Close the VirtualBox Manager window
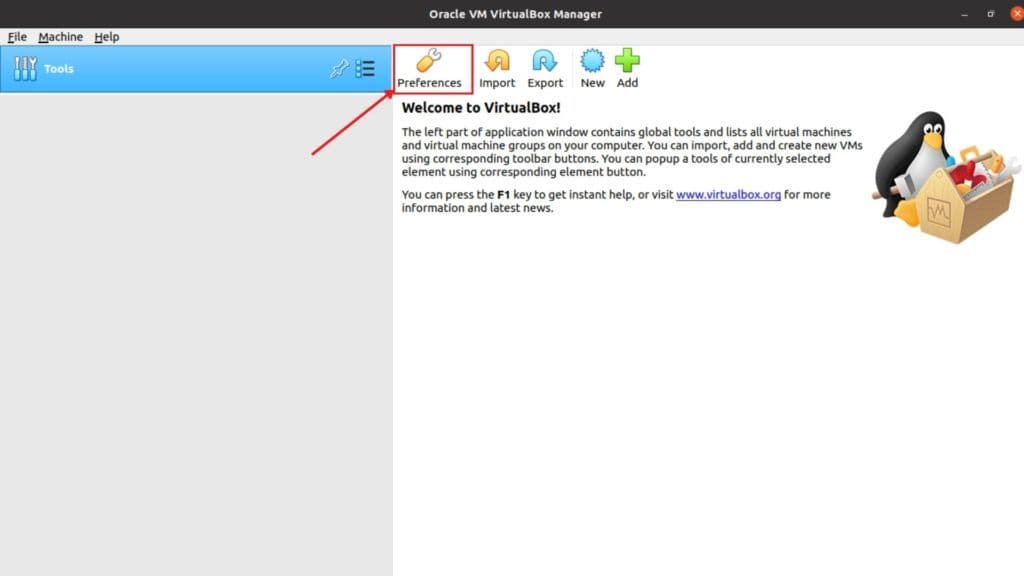The image size is (1024, 576). coord(1017,14)
